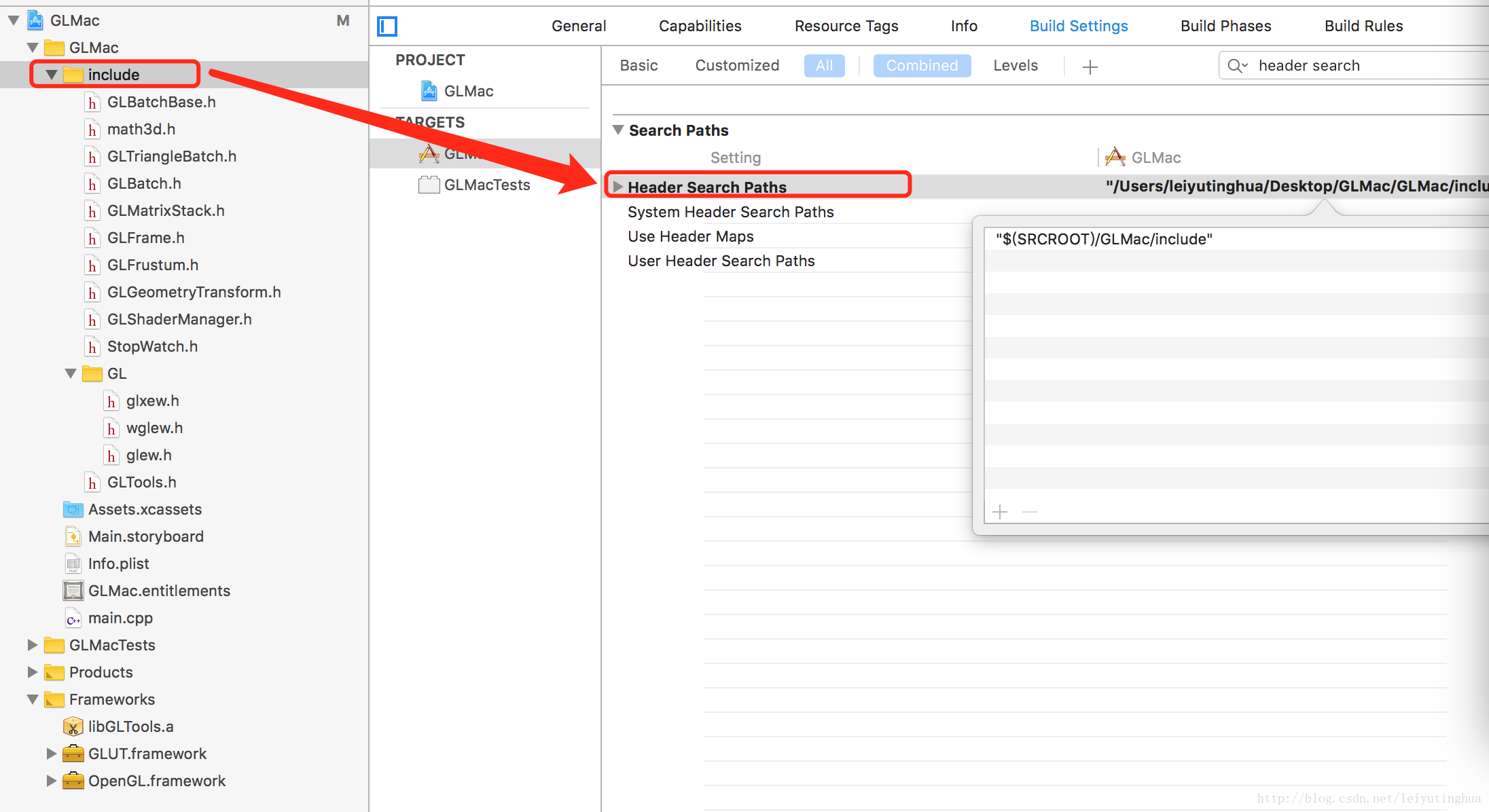Click OpenGL.framework toolbox icon

pyautogui.click(x=73, y=781)
